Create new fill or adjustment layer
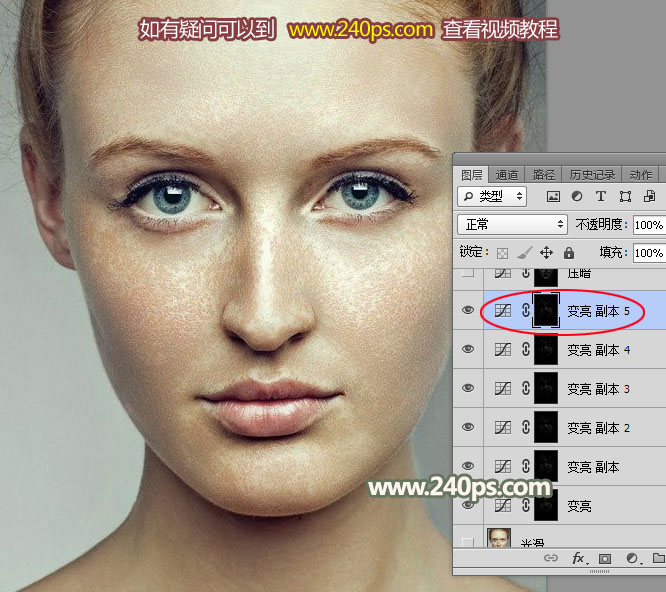 pos(632,558)
